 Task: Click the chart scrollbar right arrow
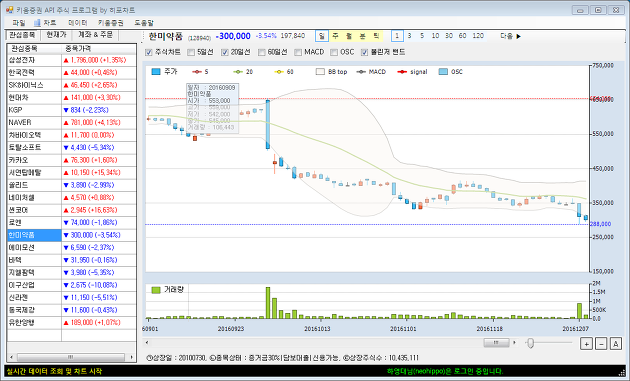[x=514, y=343]
